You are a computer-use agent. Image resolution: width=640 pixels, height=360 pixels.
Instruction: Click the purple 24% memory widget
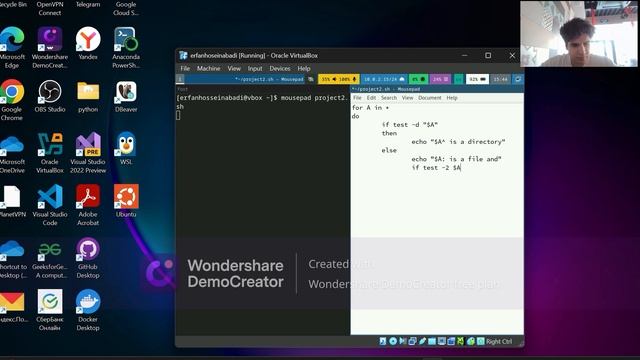[x=440, y=79]
